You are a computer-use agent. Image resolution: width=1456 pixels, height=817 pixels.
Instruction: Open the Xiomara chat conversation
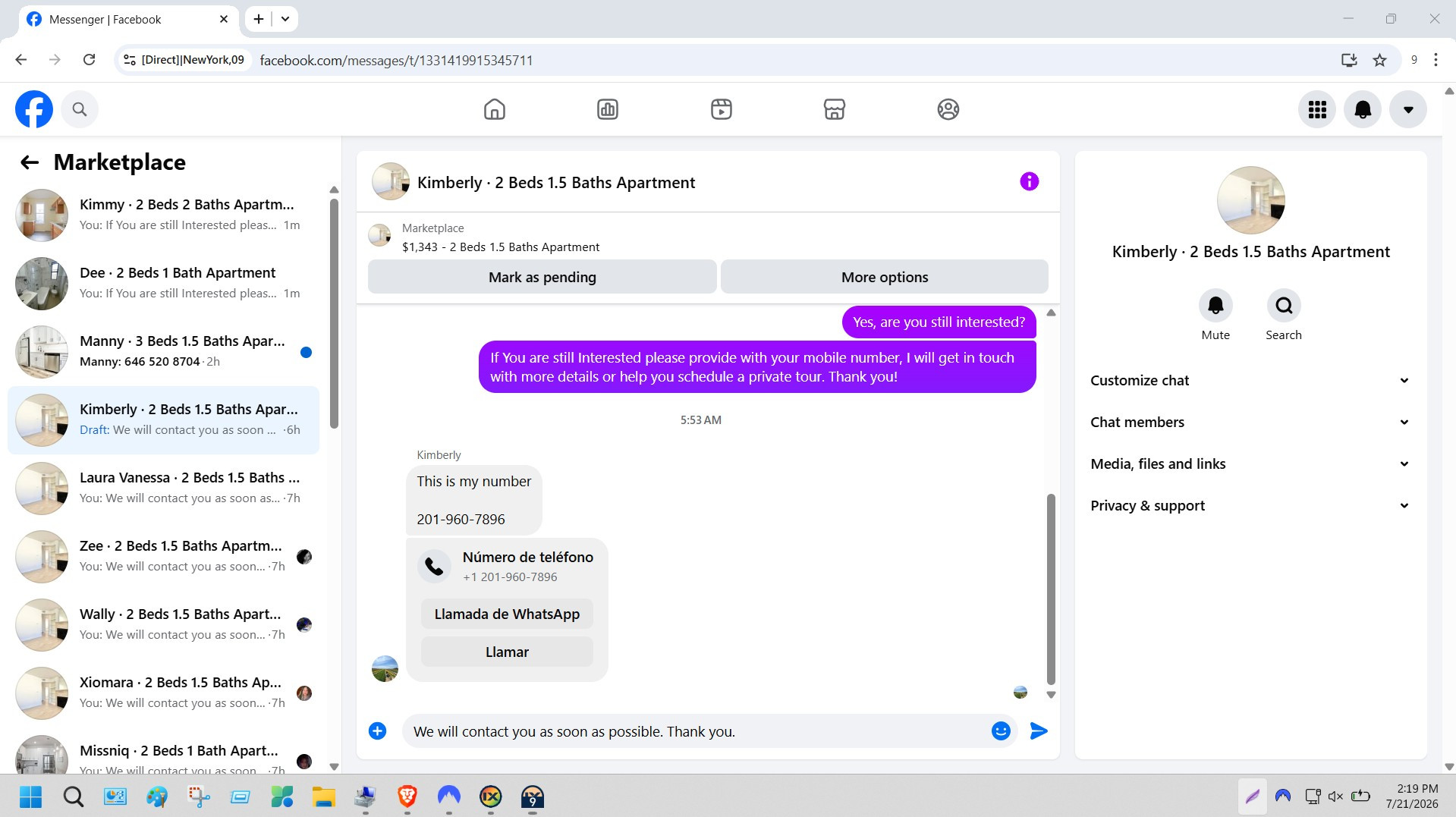pyautogui.click(x=163, y=693)
